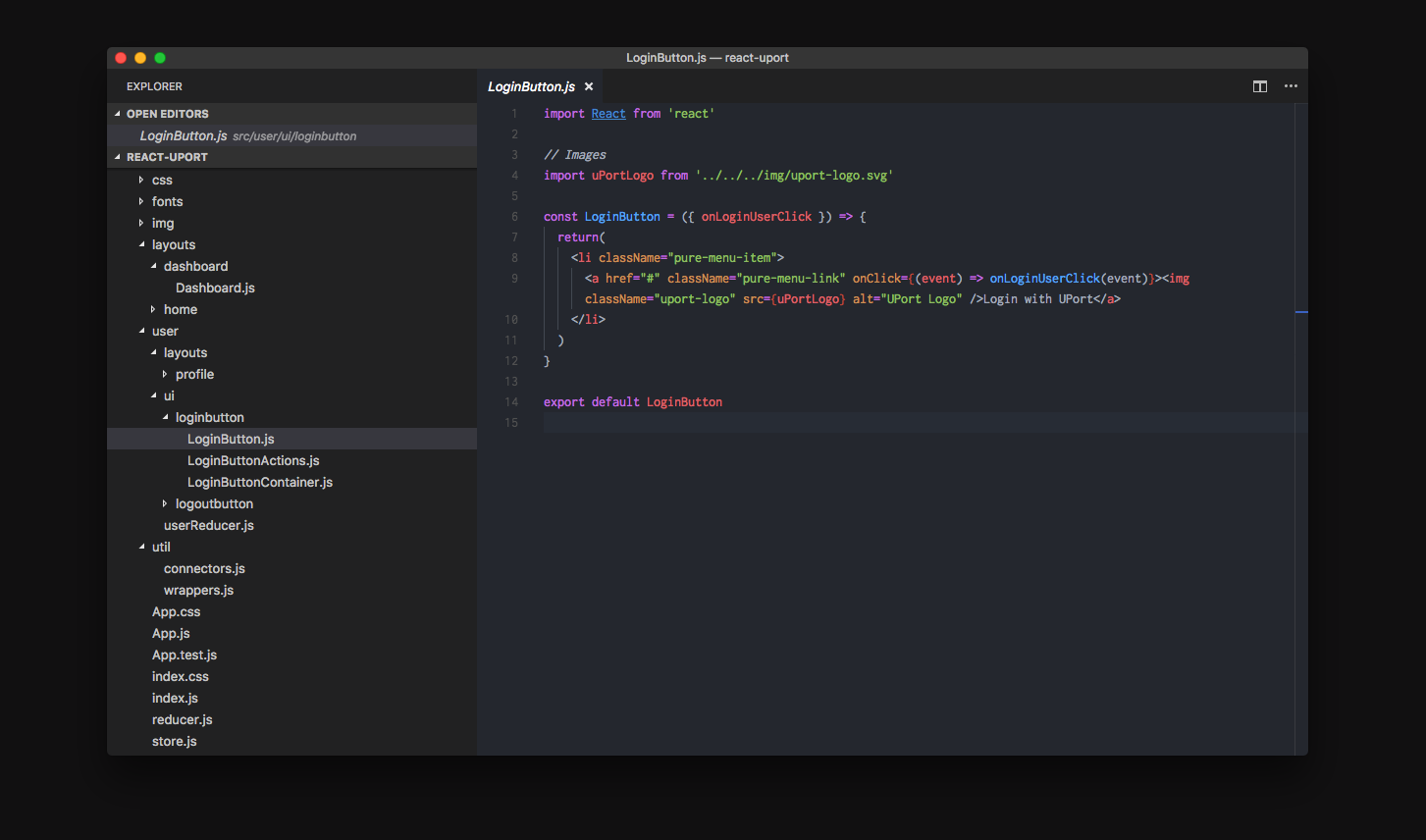Select LoginButton.js entry under Open Editors
The image size is (1426, 840).
coord(184,136)
